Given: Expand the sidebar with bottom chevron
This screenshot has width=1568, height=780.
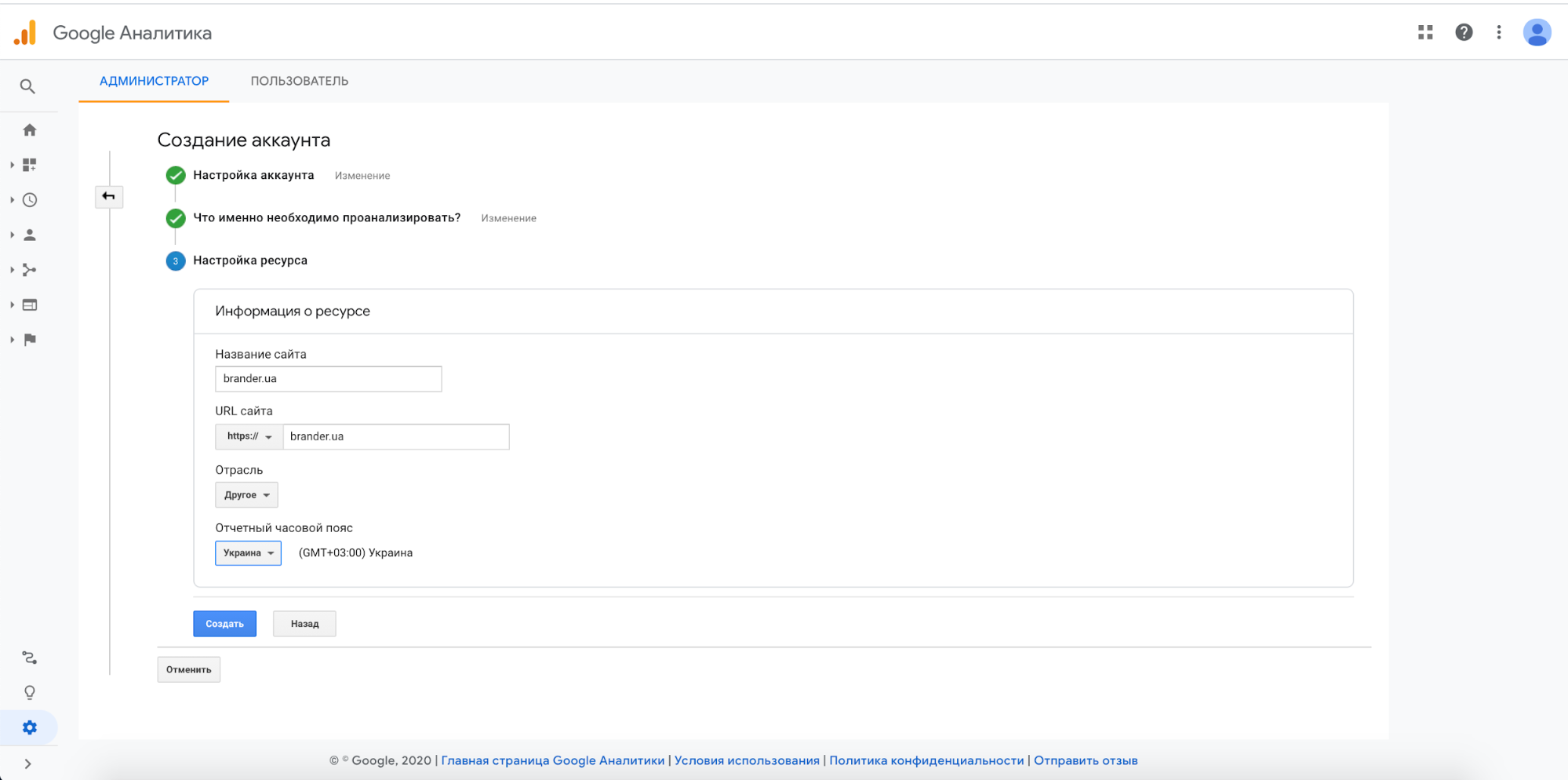Looking at the screenshot, I should pos(28,764).
